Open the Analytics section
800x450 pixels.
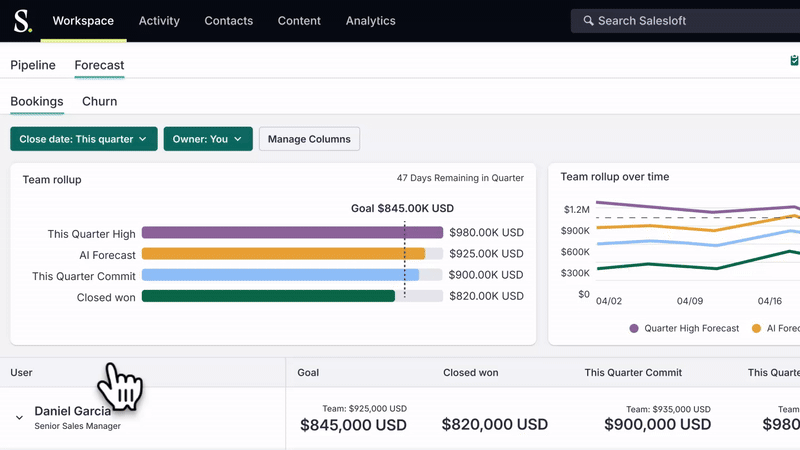tap(370, 21)
